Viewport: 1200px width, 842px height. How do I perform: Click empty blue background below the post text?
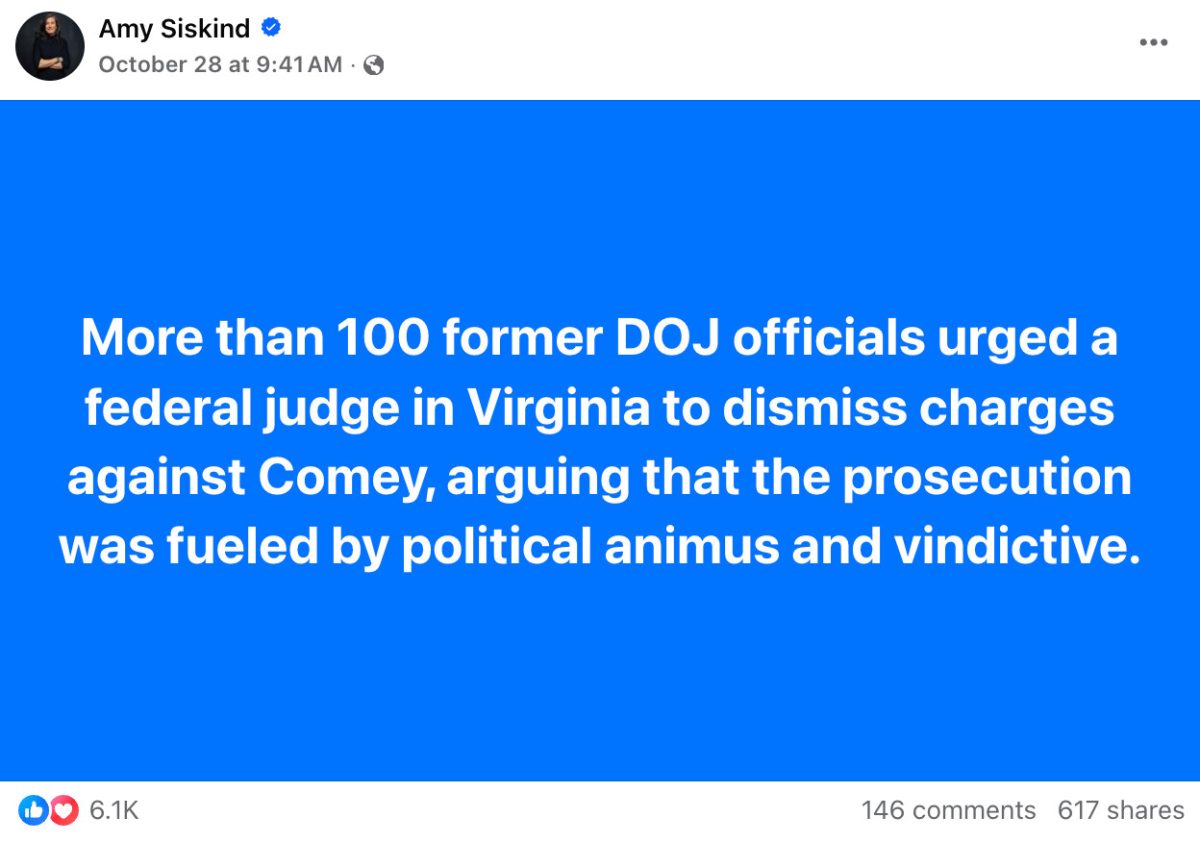tap(600, 680)
